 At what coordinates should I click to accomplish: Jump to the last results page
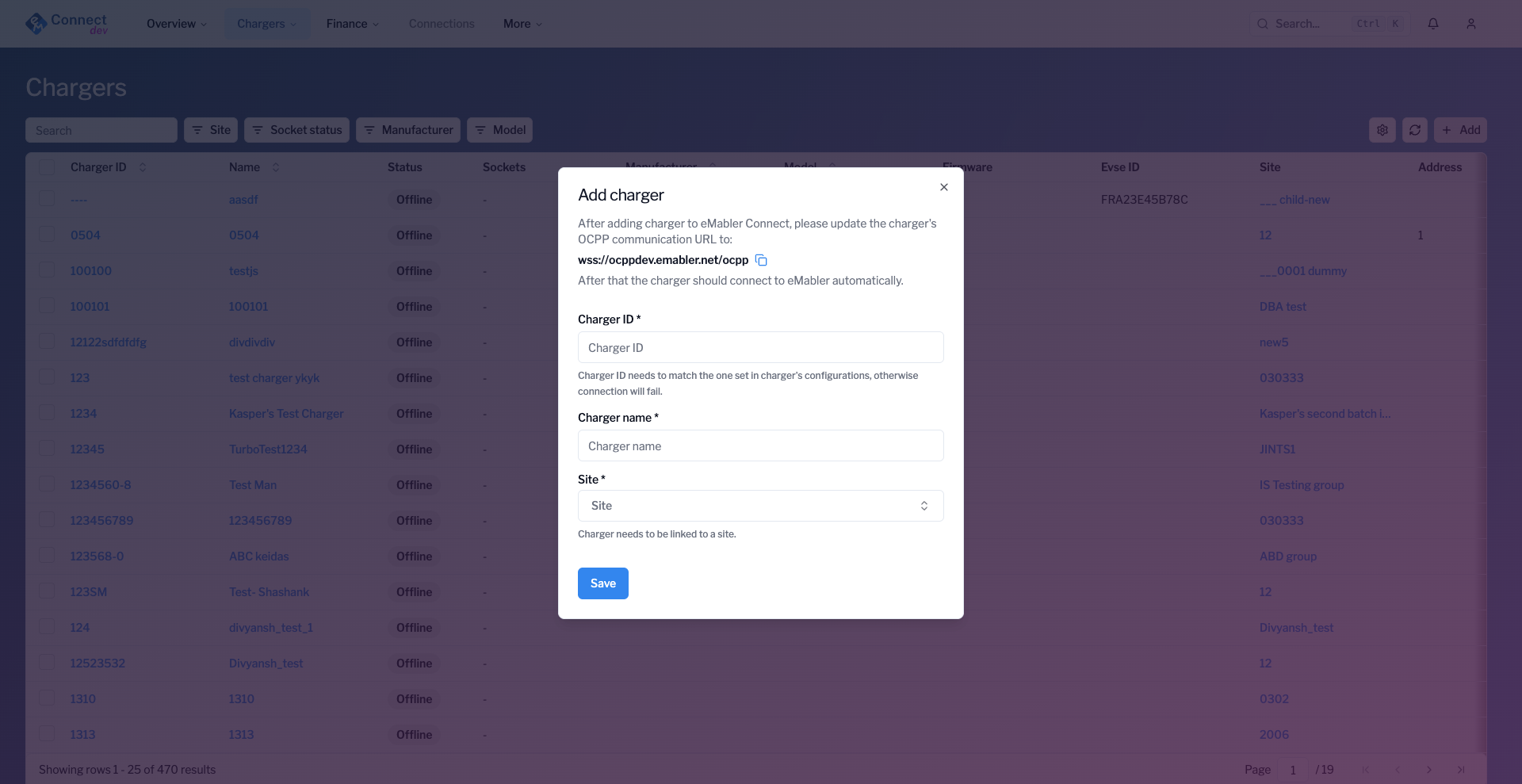click(1461, 769)
